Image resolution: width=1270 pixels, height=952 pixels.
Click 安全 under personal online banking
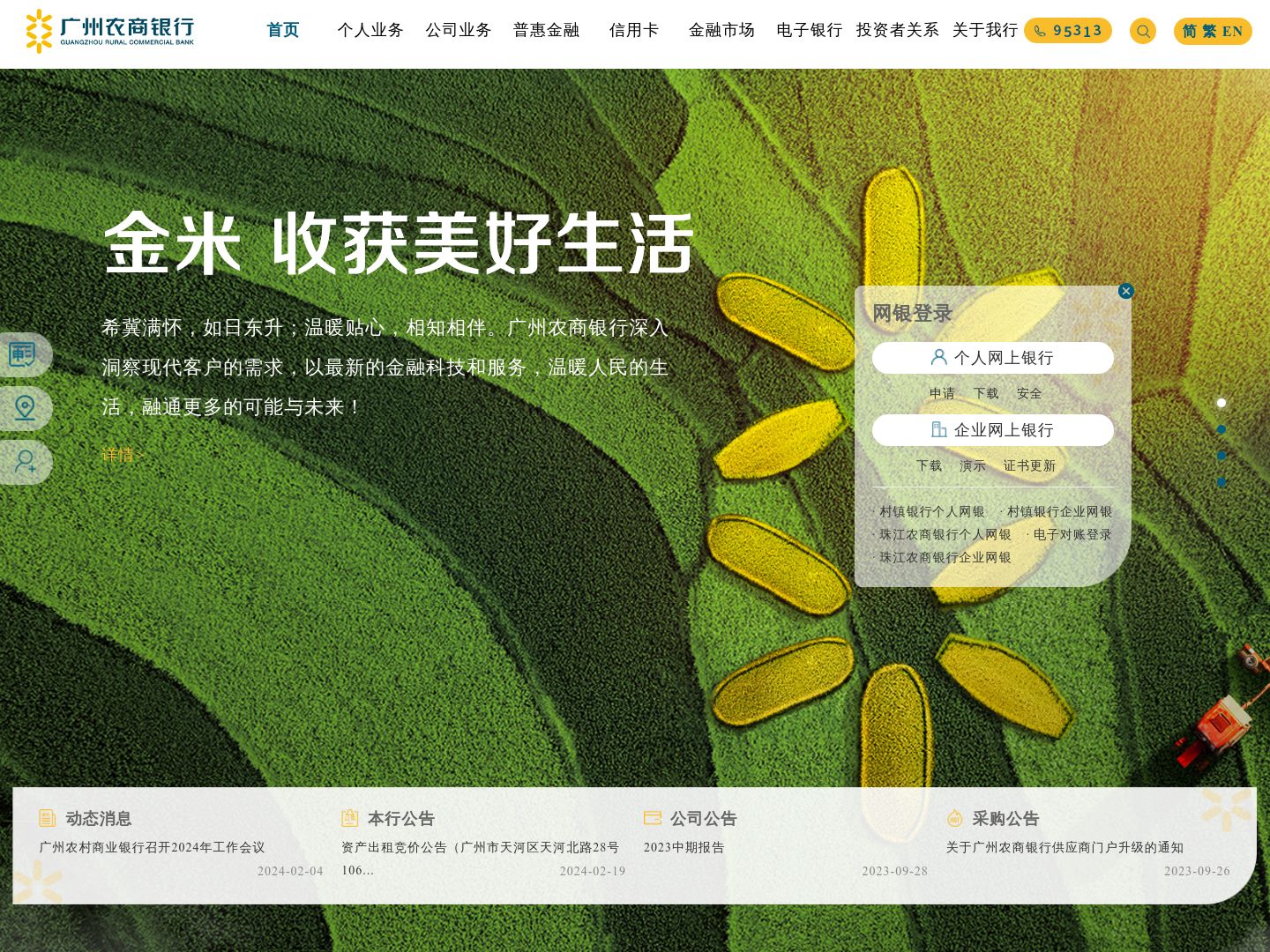point(1029,393)
